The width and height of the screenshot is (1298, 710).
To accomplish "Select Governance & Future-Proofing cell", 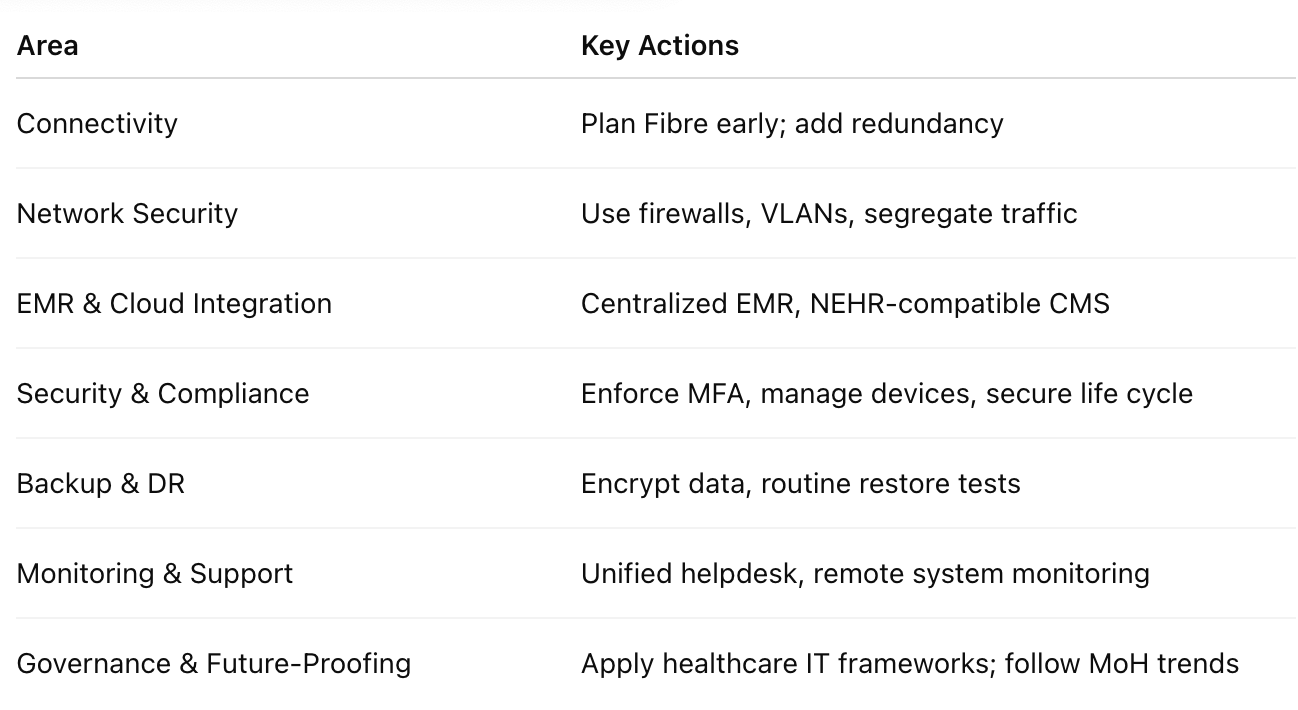I will 214,664.
